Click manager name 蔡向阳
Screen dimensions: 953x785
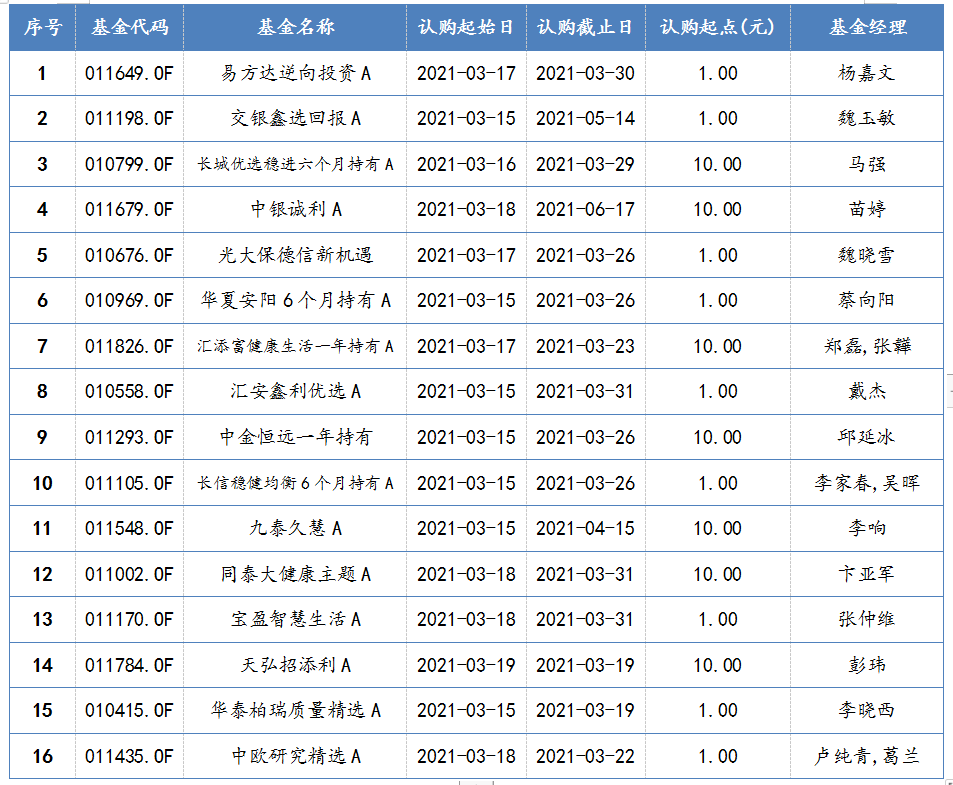pyautogui.click(x=867, y=300)
